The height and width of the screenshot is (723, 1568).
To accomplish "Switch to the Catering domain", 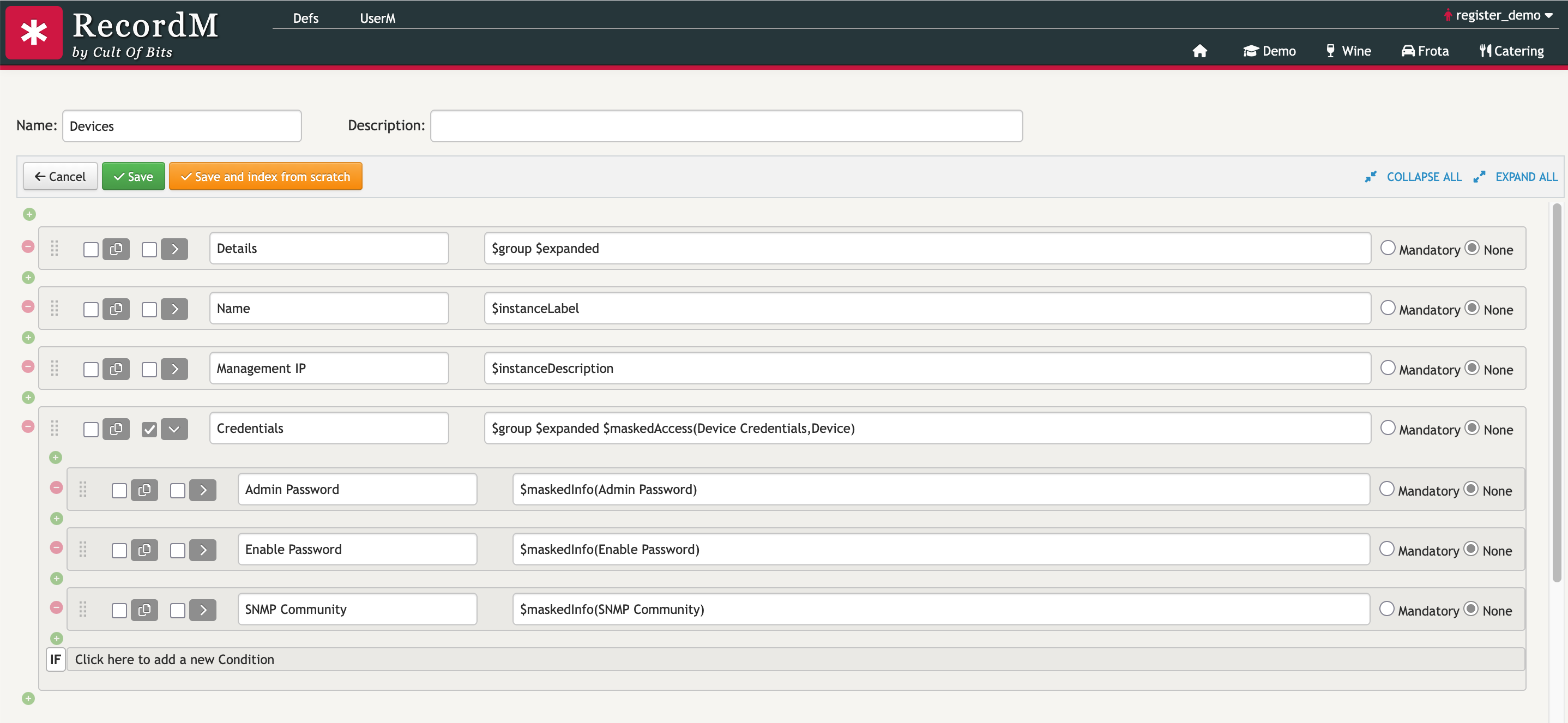I will pos(1512,51).
